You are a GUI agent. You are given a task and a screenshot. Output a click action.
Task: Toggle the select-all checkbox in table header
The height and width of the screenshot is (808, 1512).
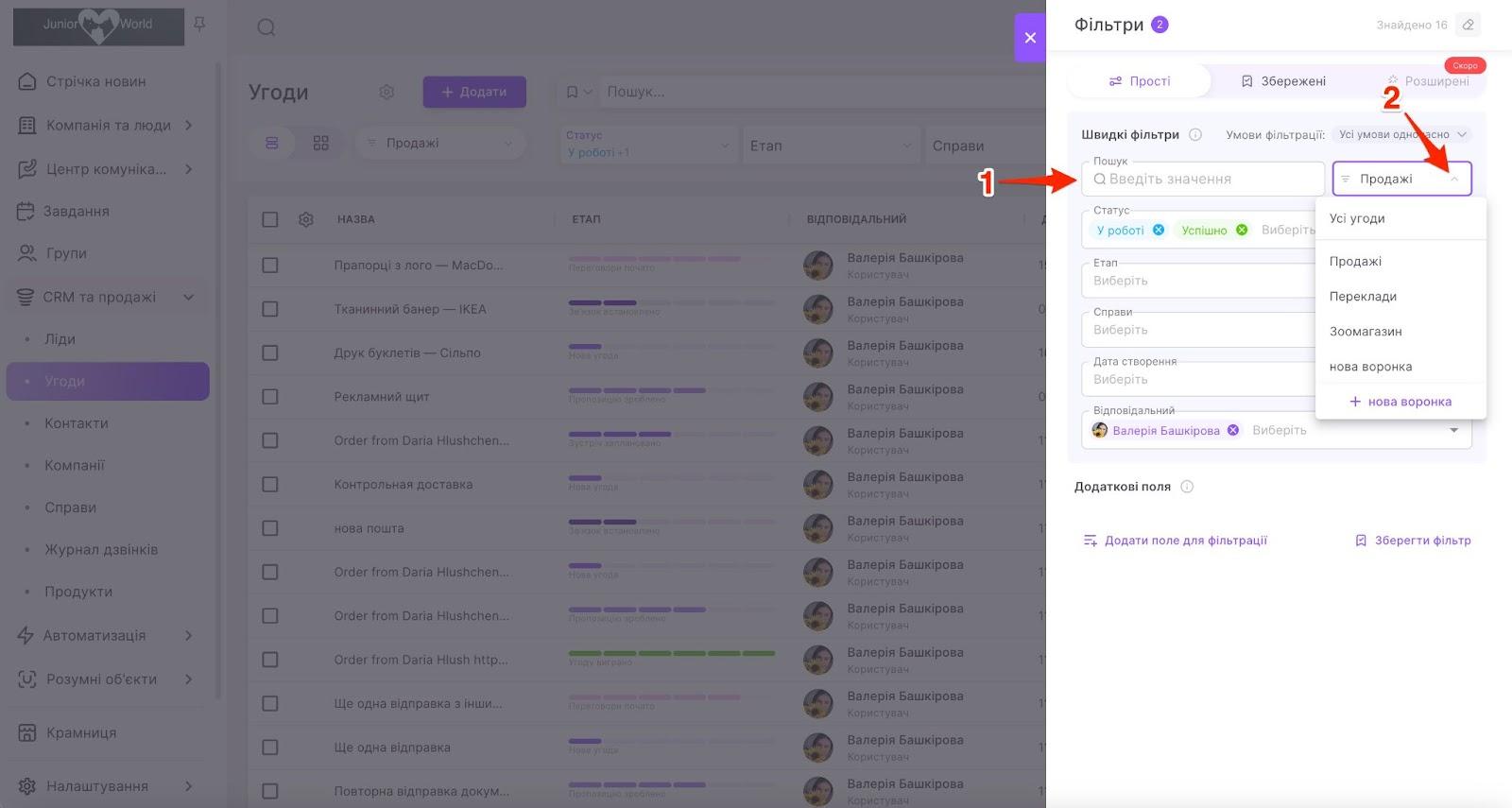click(x=270, y=219)
